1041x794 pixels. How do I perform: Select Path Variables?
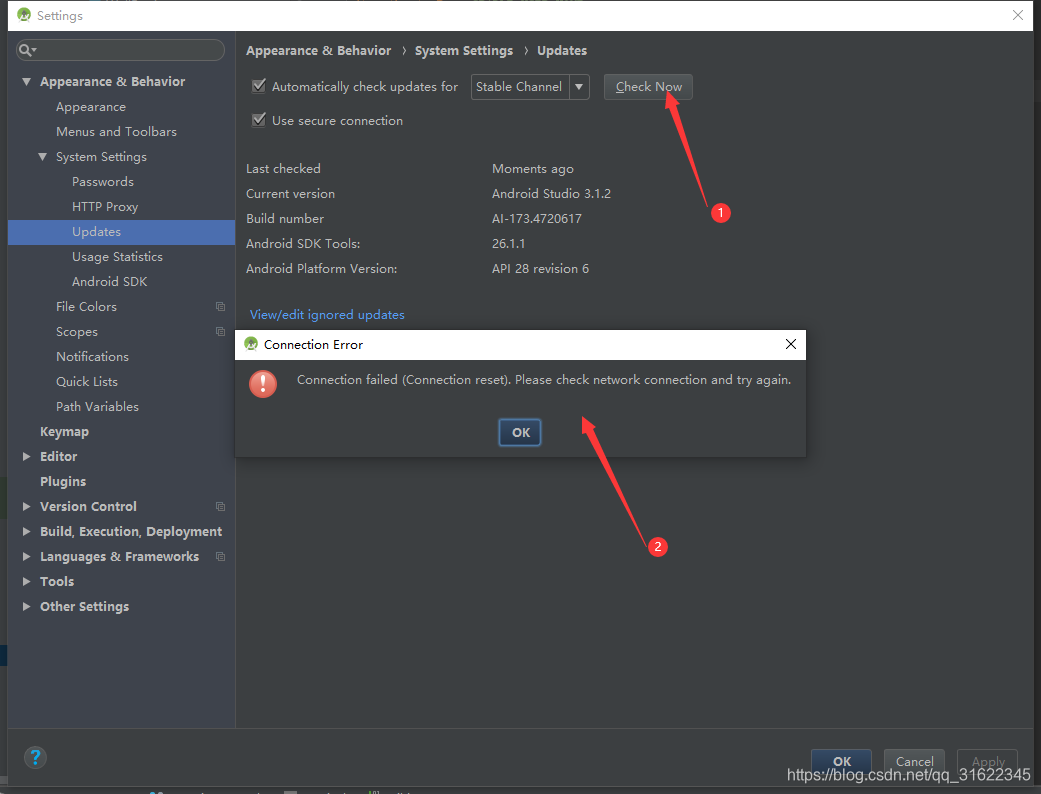click(98, 406)
